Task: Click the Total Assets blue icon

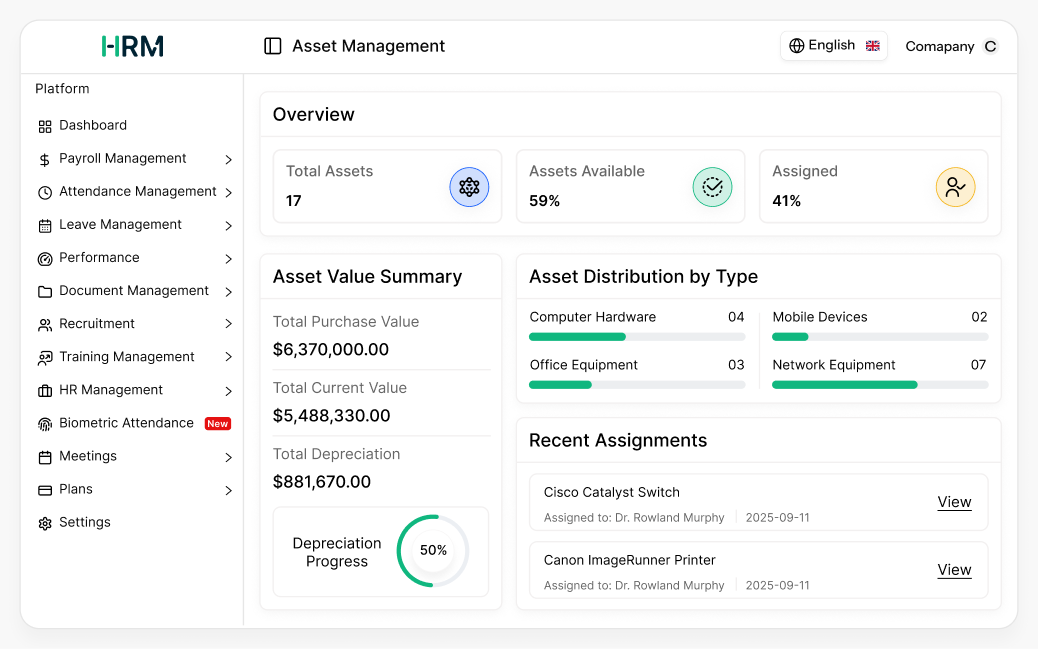Action: pyautogui.click(x=469, y=187)
